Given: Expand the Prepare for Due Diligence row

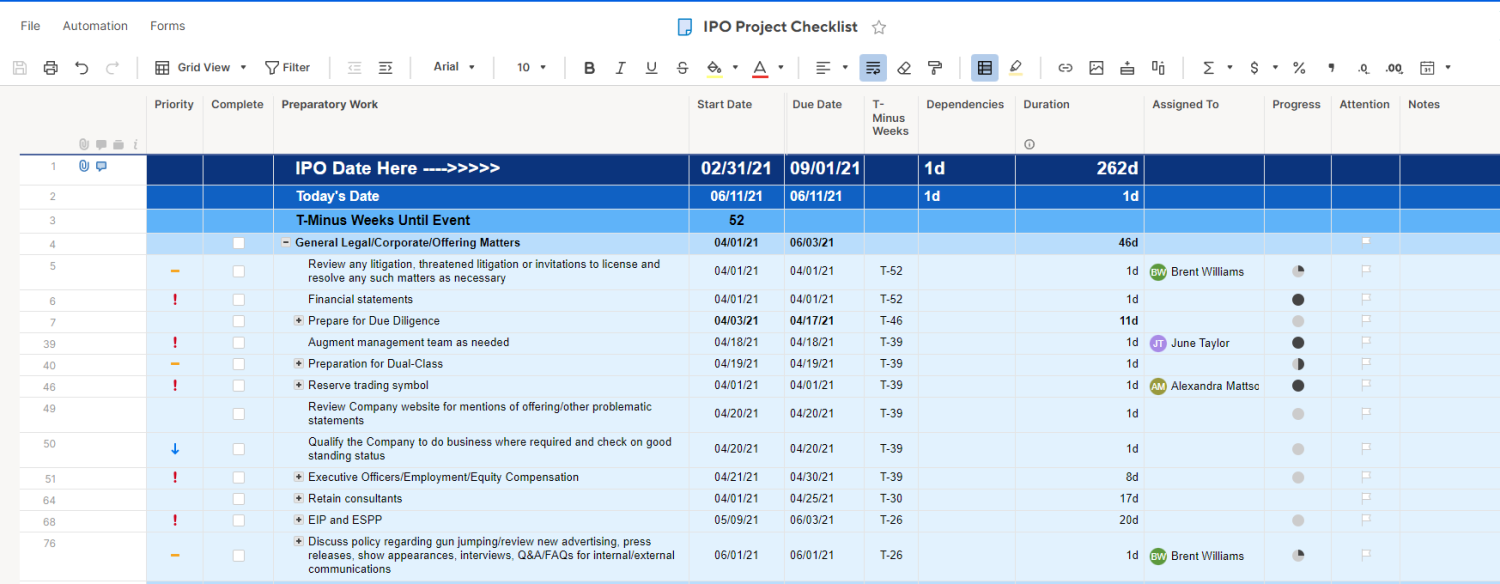Looking at the screenshot, I should tap(298, 321).
